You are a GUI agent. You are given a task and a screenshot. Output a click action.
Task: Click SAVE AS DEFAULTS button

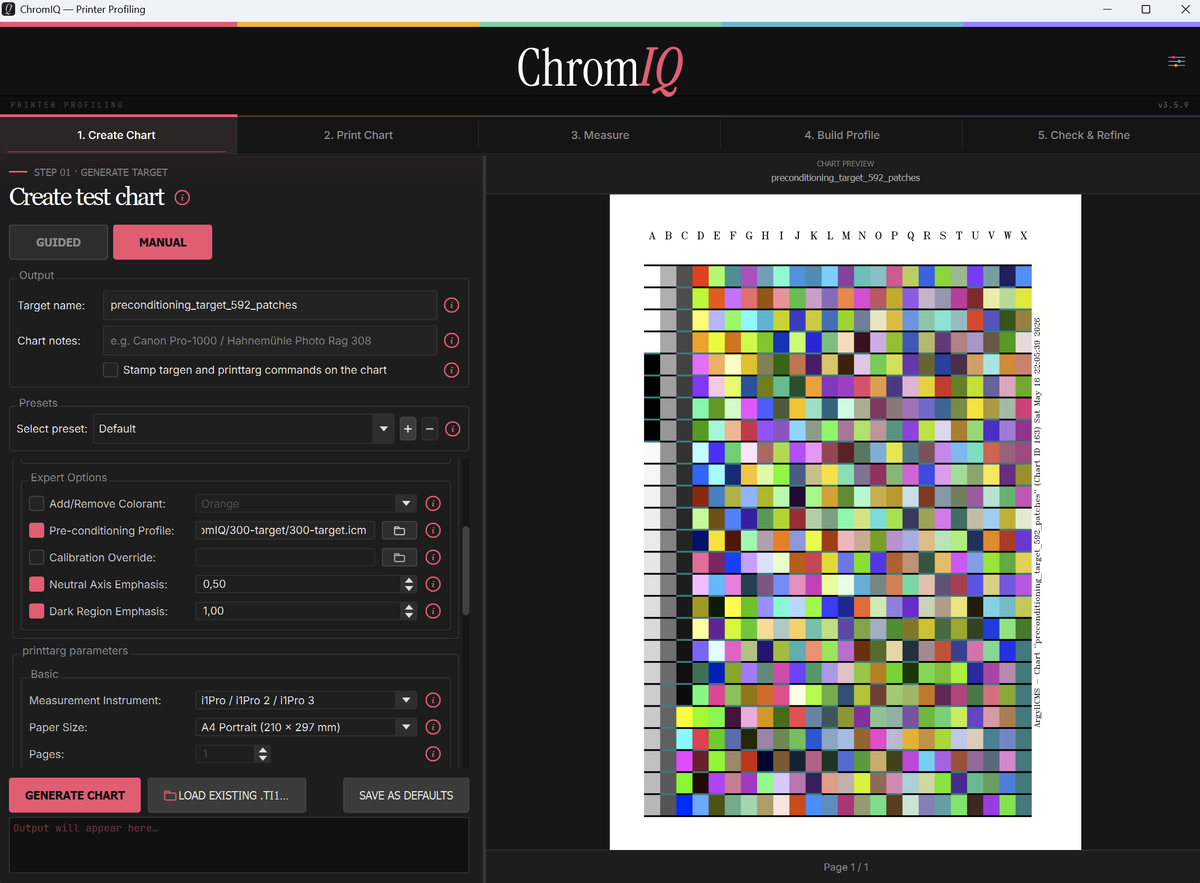click(x=406, y=795)
